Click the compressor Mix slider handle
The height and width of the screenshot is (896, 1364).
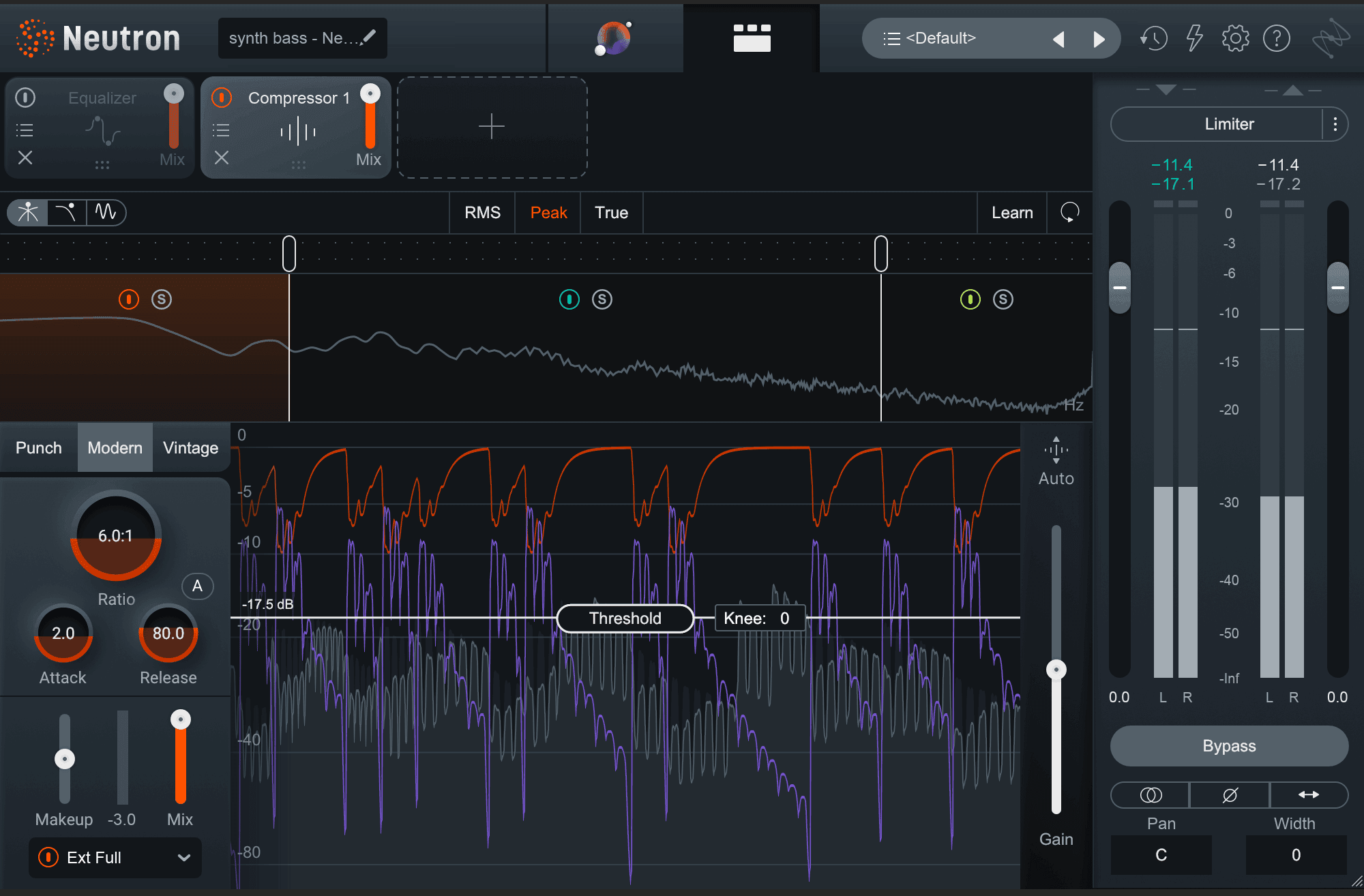click(181, 719)
